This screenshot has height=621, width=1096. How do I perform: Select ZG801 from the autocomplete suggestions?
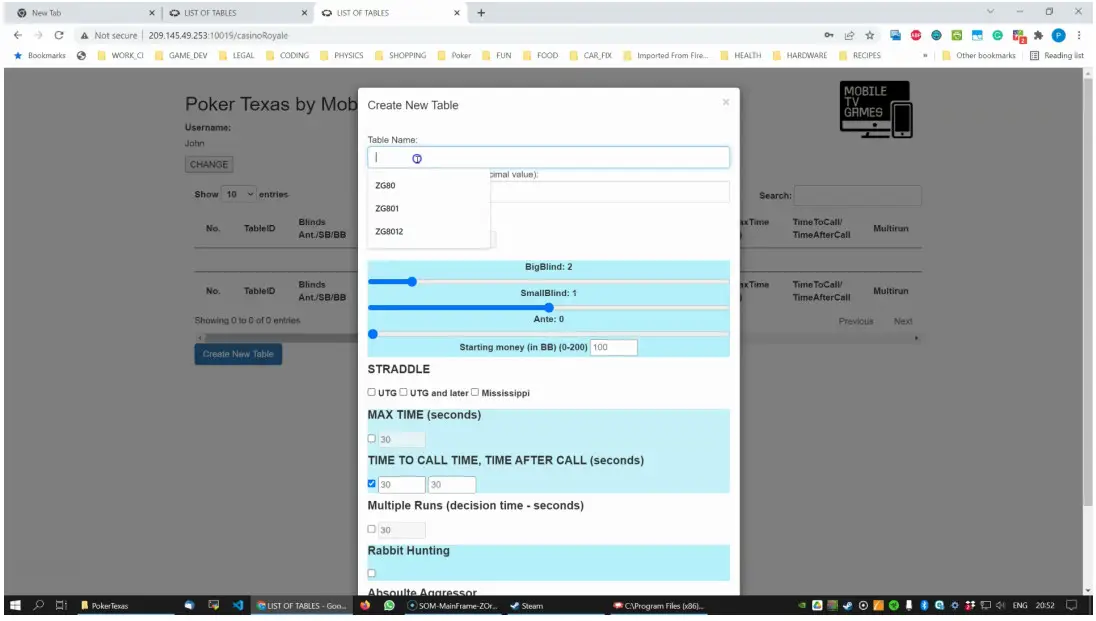pos(388,208)
